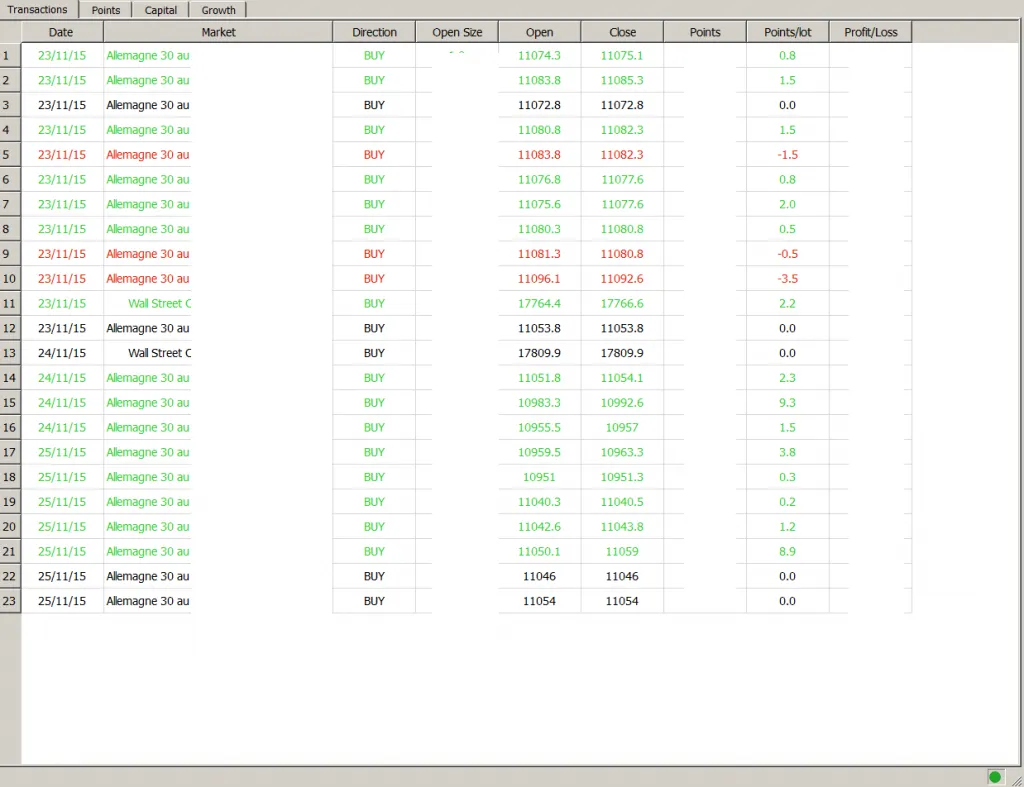Select row header number 13
Image resolution: width=1024 pixels, height=787 pixels.
coord(10,353)
